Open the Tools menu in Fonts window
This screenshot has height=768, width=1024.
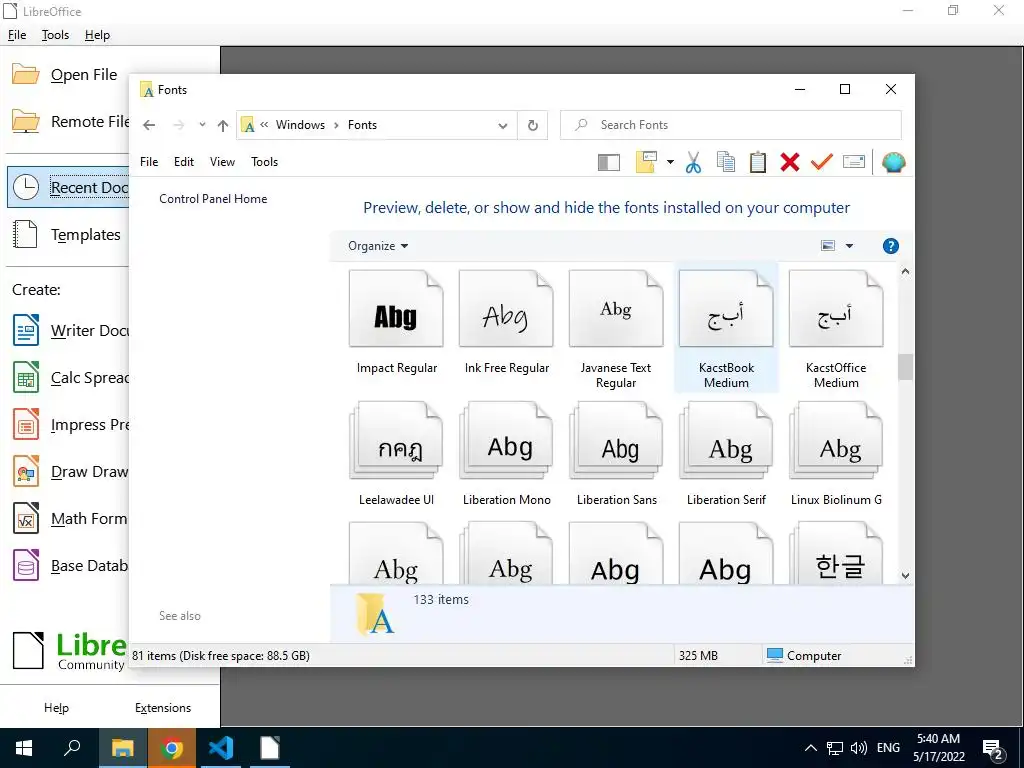pyautogui.click(x=264, y=161)
